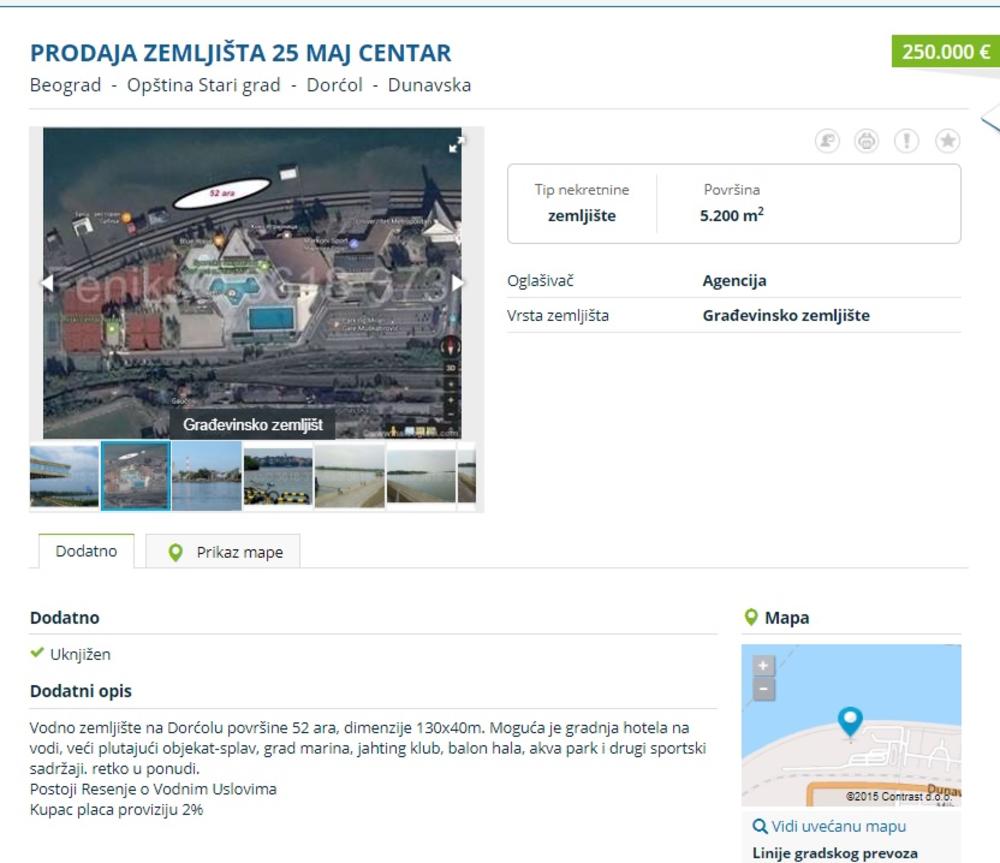Add listing to favorites via star icon
The image size is (1000, 863).
pyautogui.click(x=947, y=142)
